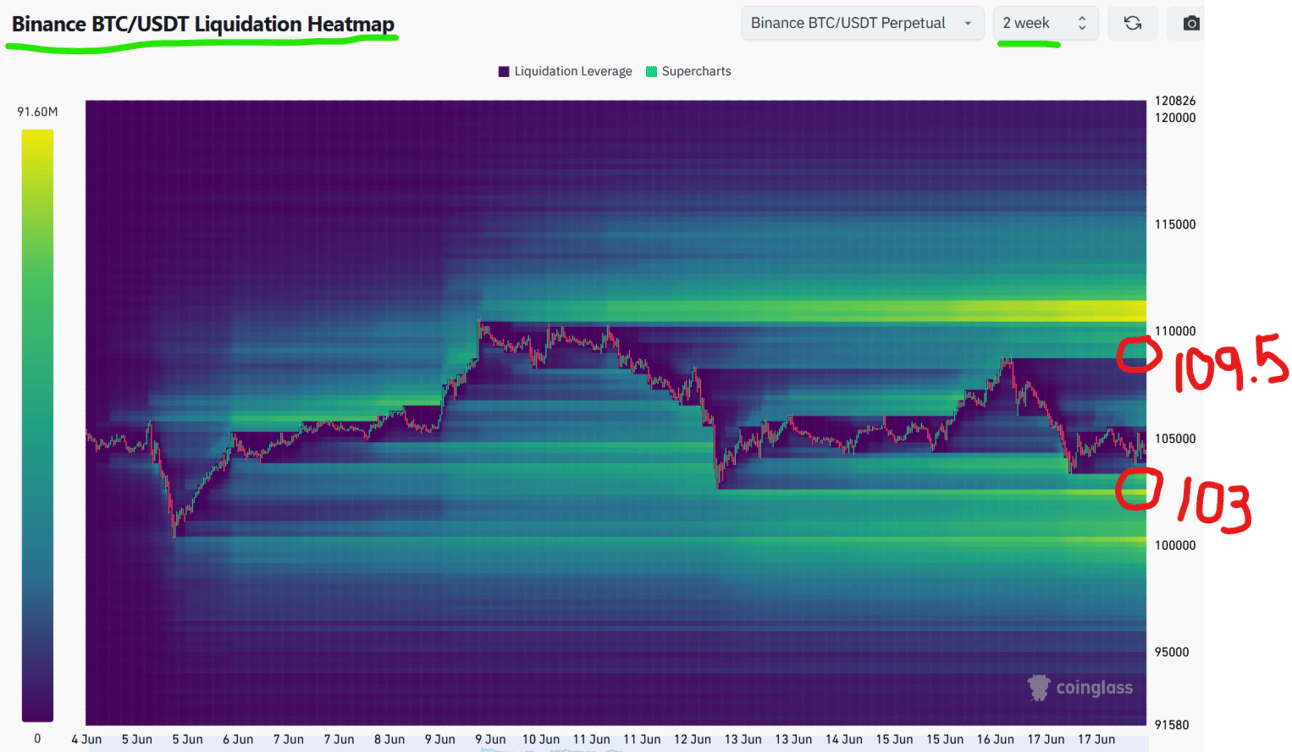Click the 115000 price axis label
Viewport: 1292px width, 752px height.
(x=1175, y=225)
